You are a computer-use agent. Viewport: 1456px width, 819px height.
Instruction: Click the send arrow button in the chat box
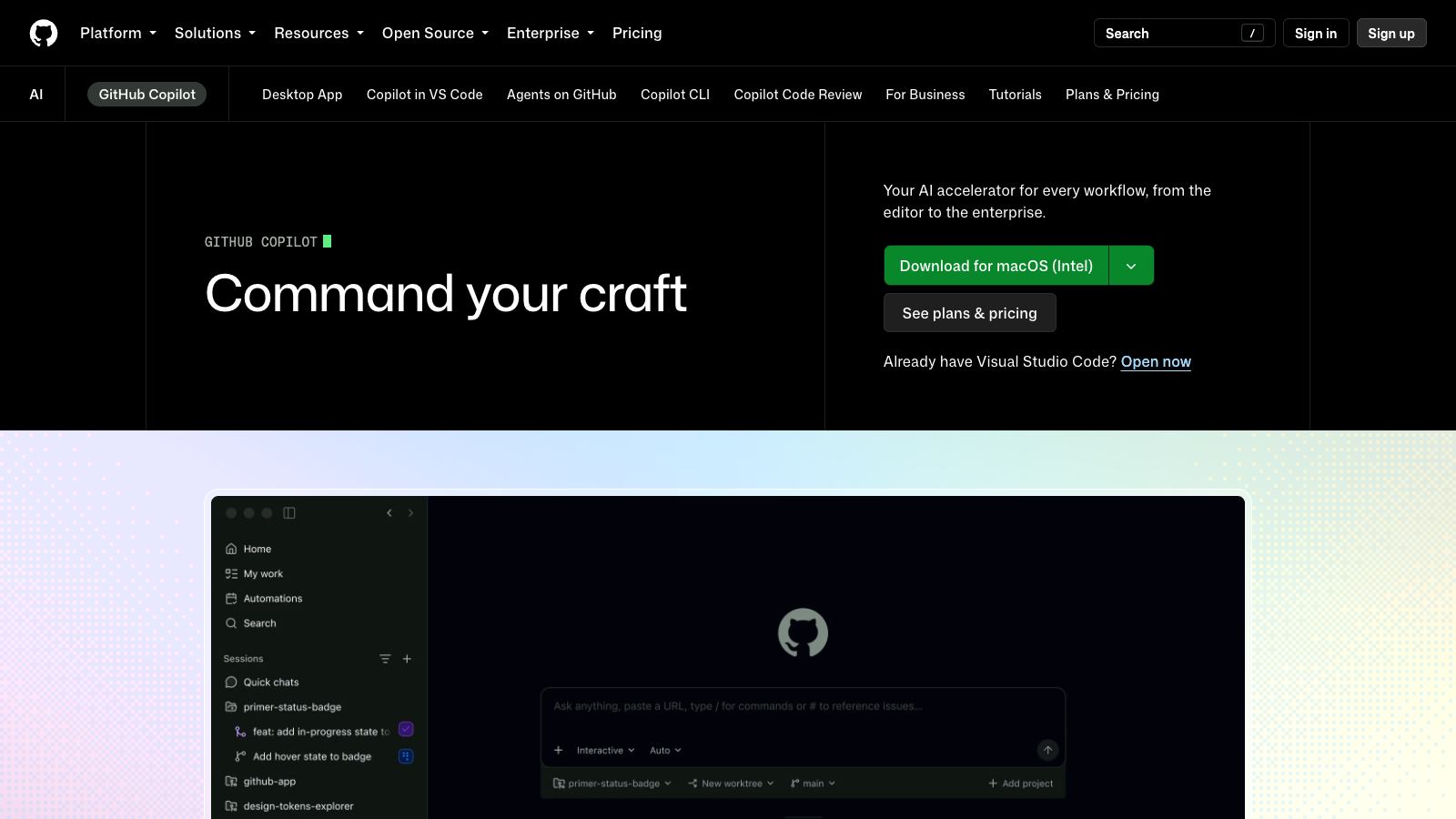[x=1047, y=750]
